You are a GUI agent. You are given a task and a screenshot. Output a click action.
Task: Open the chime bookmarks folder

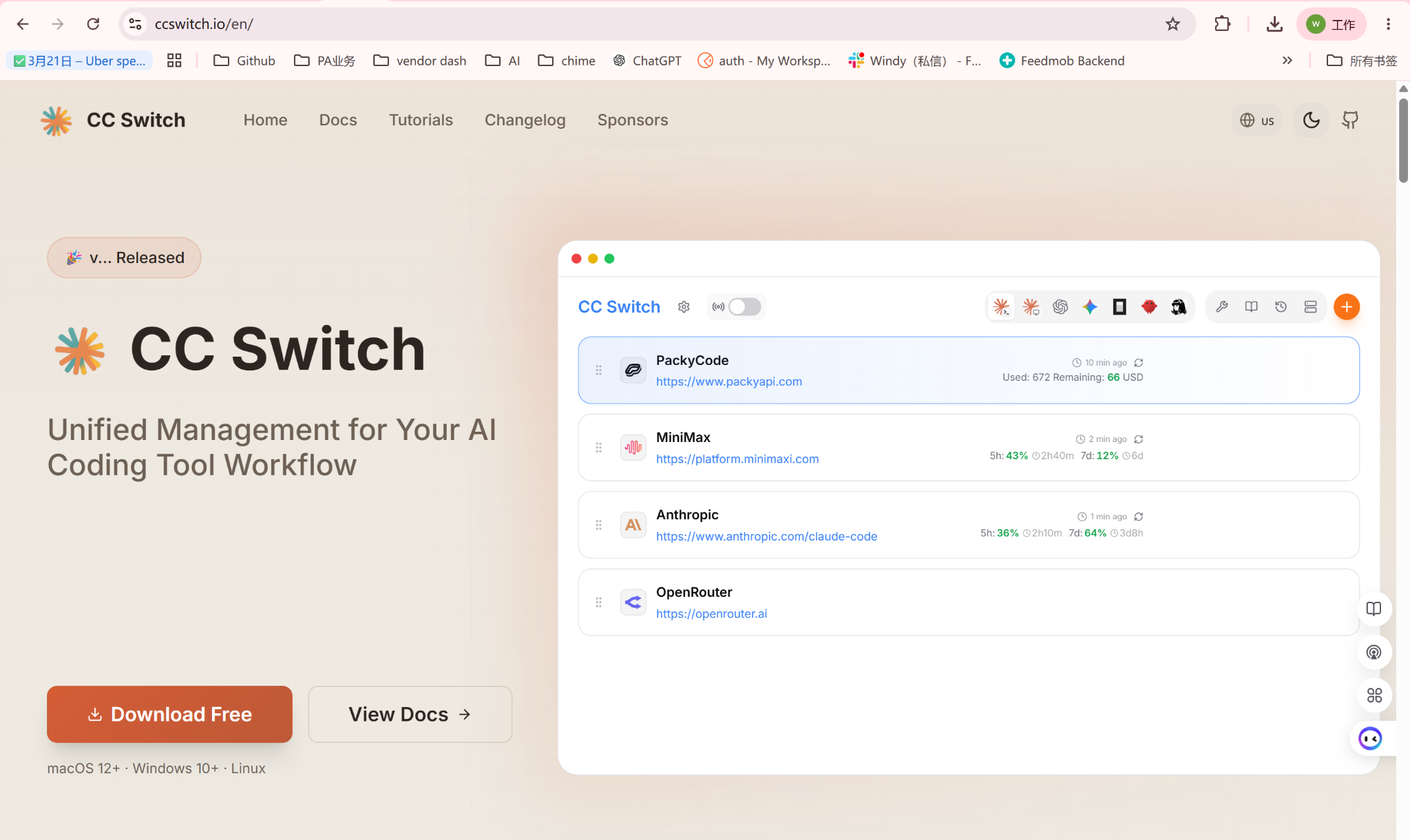point(567,61)
